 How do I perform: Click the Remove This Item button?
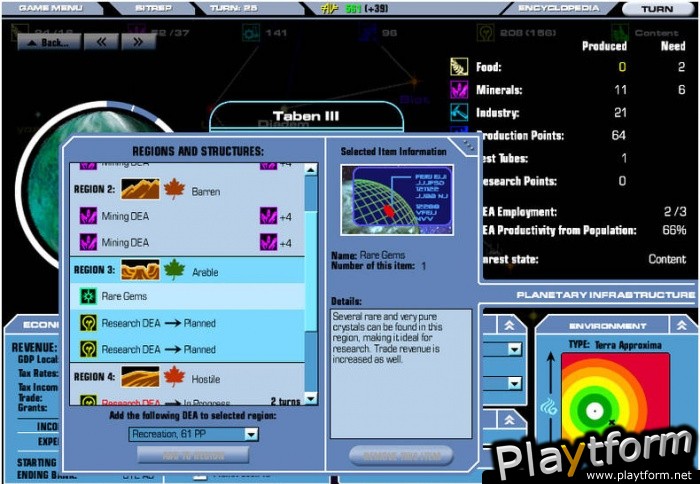[x=401, y=455]
